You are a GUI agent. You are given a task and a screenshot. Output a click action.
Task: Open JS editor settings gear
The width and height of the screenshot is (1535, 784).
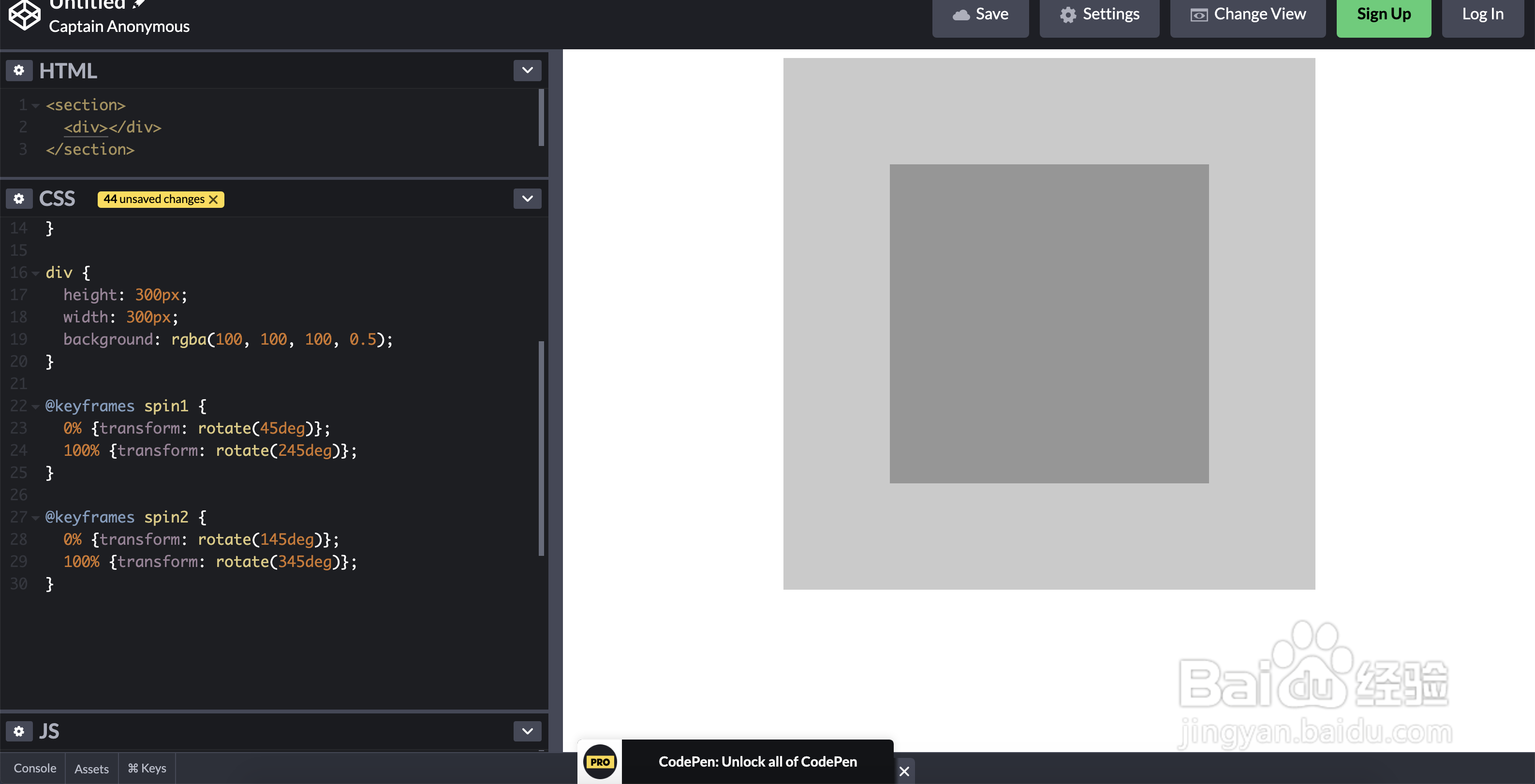(19, 731)
